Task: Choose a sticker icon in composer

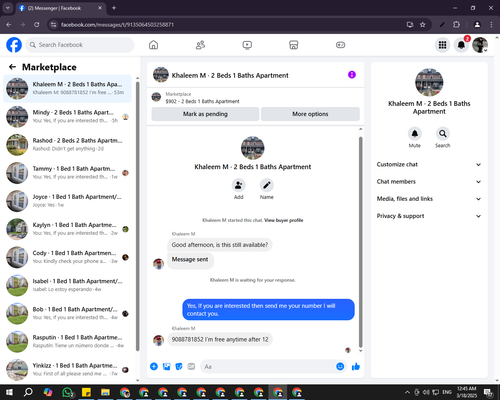Action: pyautogui.click(x=179, y=367)
